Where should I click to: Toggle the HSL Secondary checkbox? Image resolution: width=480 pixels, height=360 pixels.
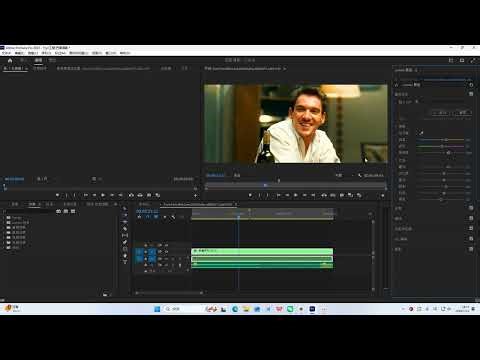click(471, 239)
